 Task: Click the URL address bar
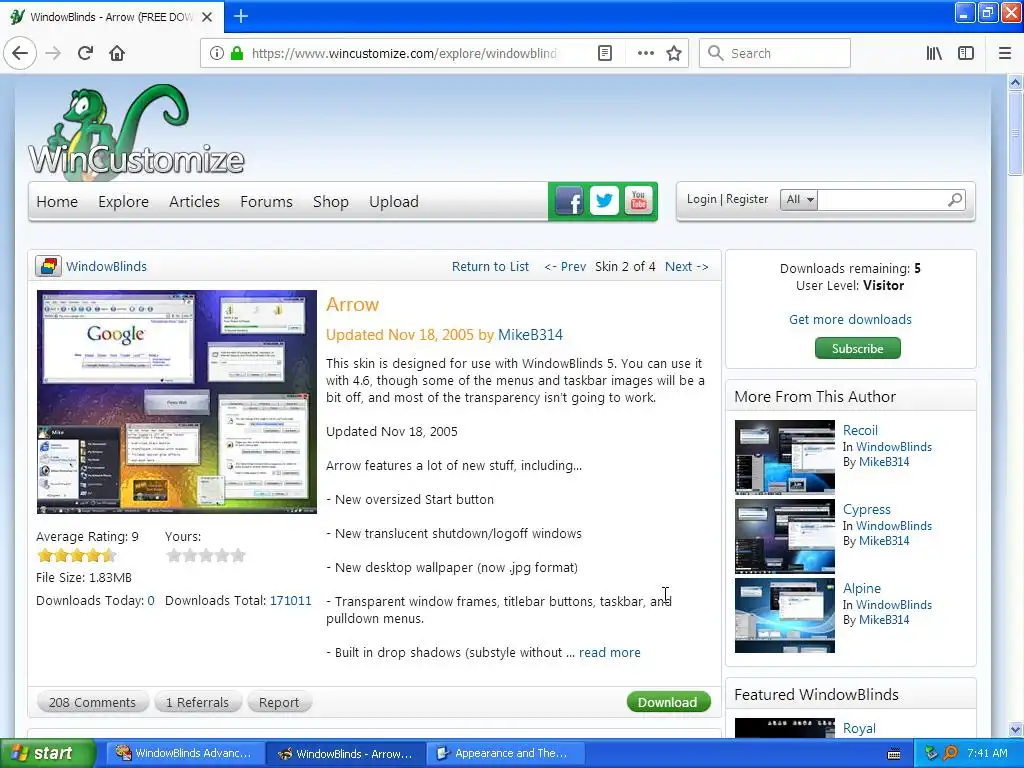pyautogui.click(x=405, y=54)
